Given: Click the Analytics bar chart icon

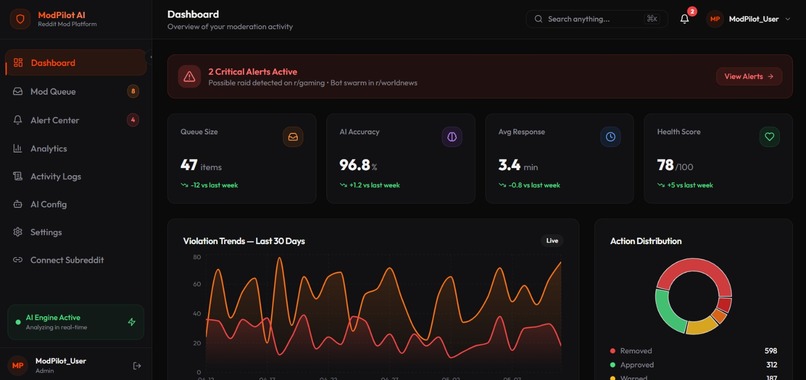Looking at the screenshot, I should pos(18,149).
